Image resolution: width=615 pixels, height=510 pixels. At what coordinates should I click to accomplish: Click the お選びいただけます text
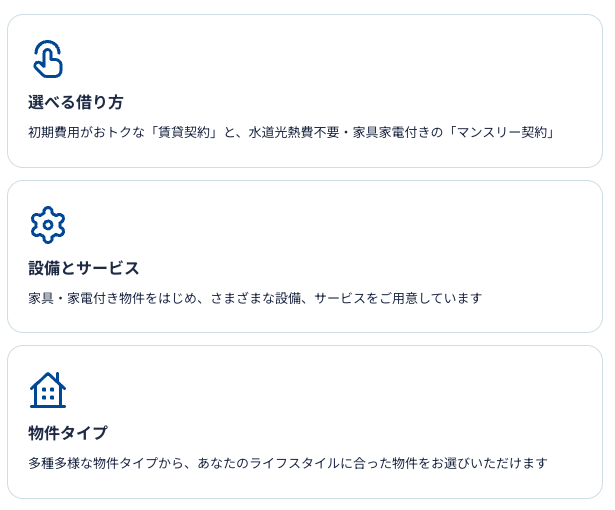[x=489, y=463]
